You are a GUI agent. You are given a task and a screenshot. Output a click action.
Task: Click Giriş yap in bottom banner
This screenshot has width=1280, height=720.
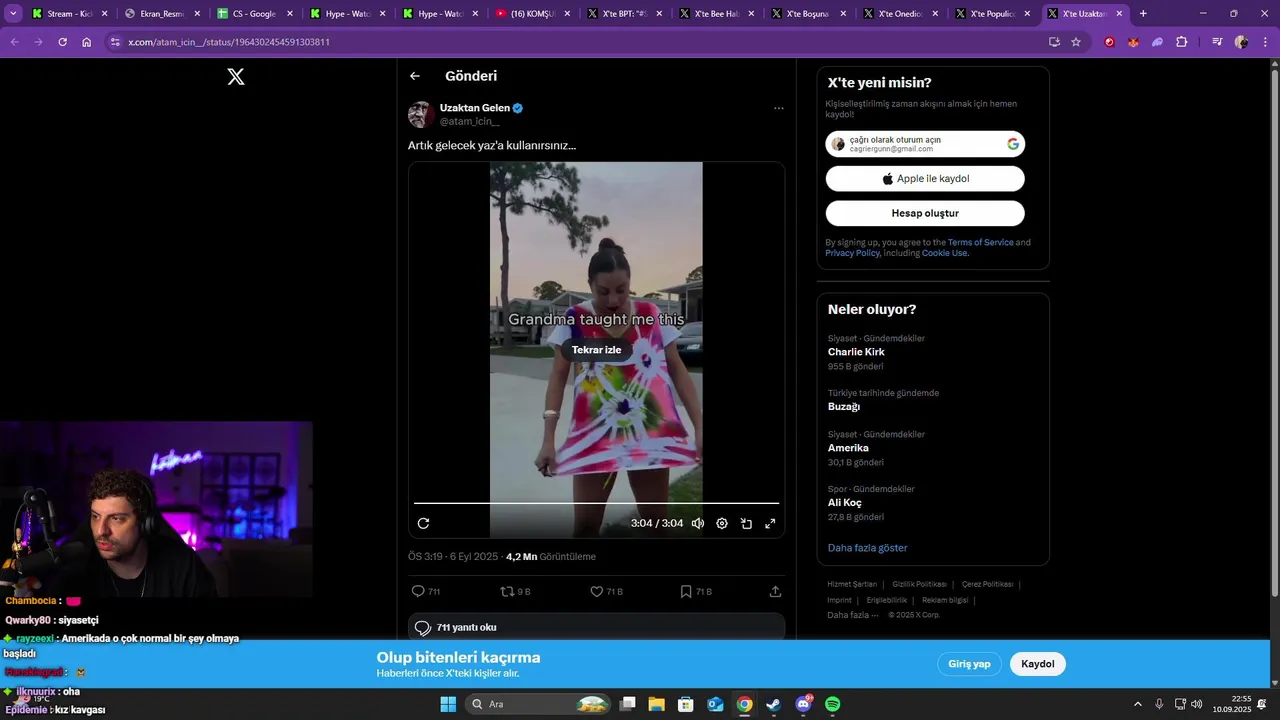pyautogui.click(x=969, y=664)
